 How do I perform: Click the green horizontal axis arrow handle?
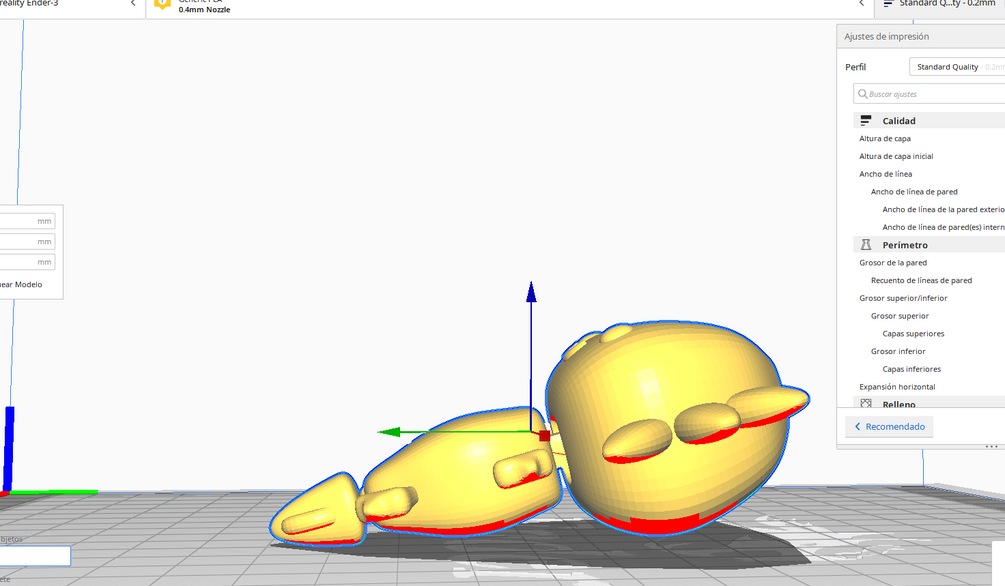(389, 432)
